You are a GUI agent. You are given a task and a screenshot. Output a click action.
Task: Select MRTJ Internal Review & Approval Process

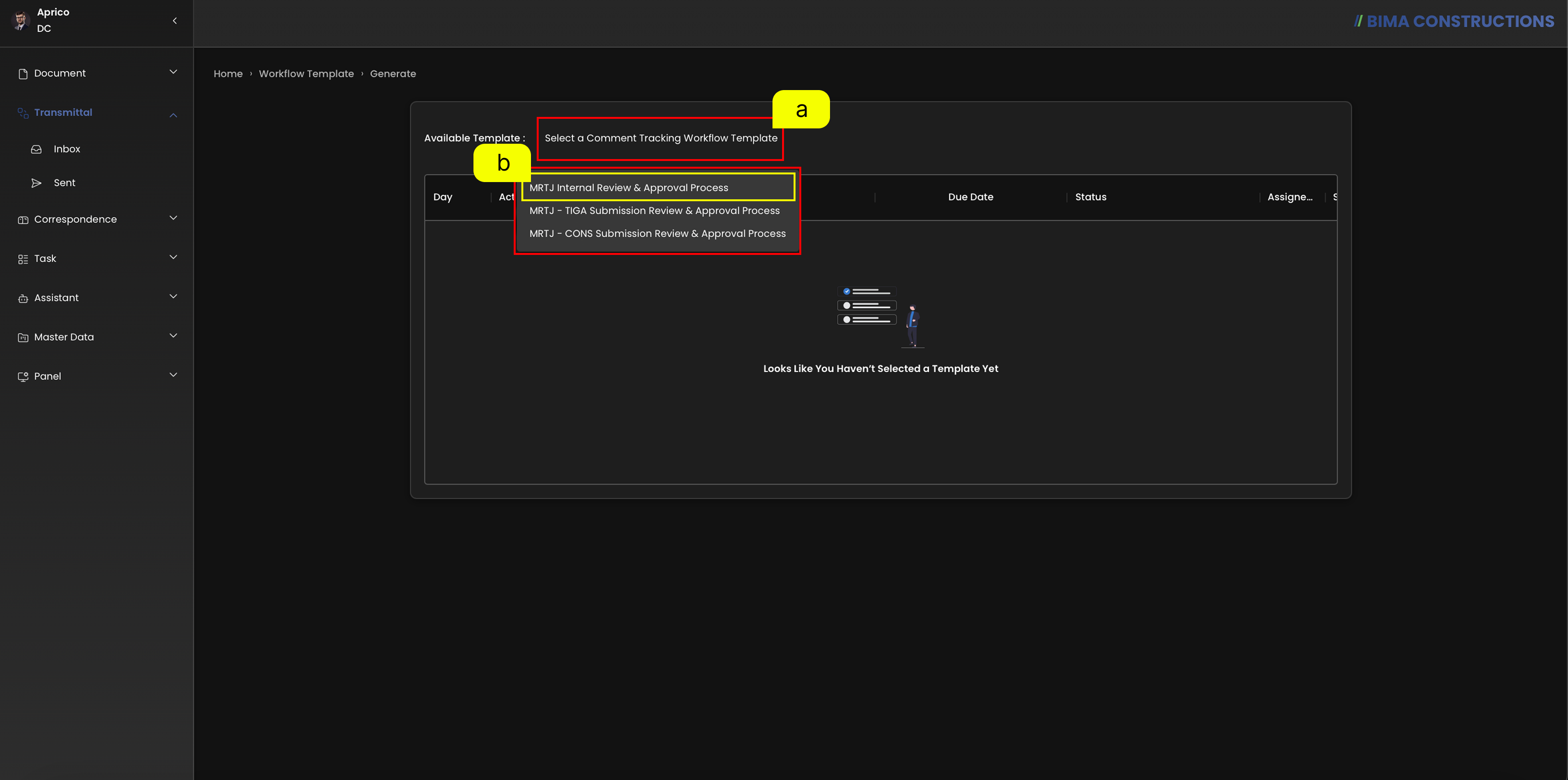point(658,187)
